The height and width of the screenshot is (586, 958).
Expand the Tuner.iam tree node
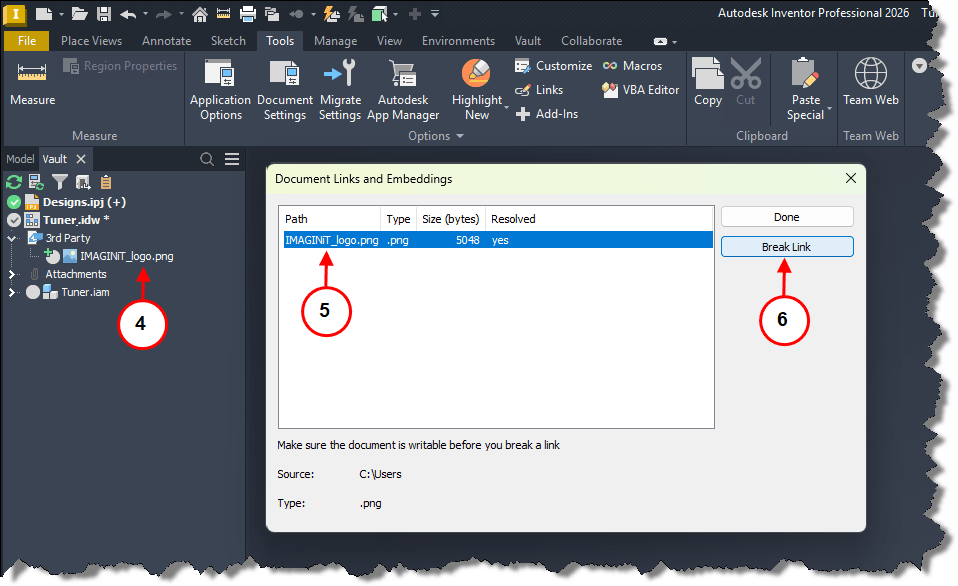click(x=12, y=292)
